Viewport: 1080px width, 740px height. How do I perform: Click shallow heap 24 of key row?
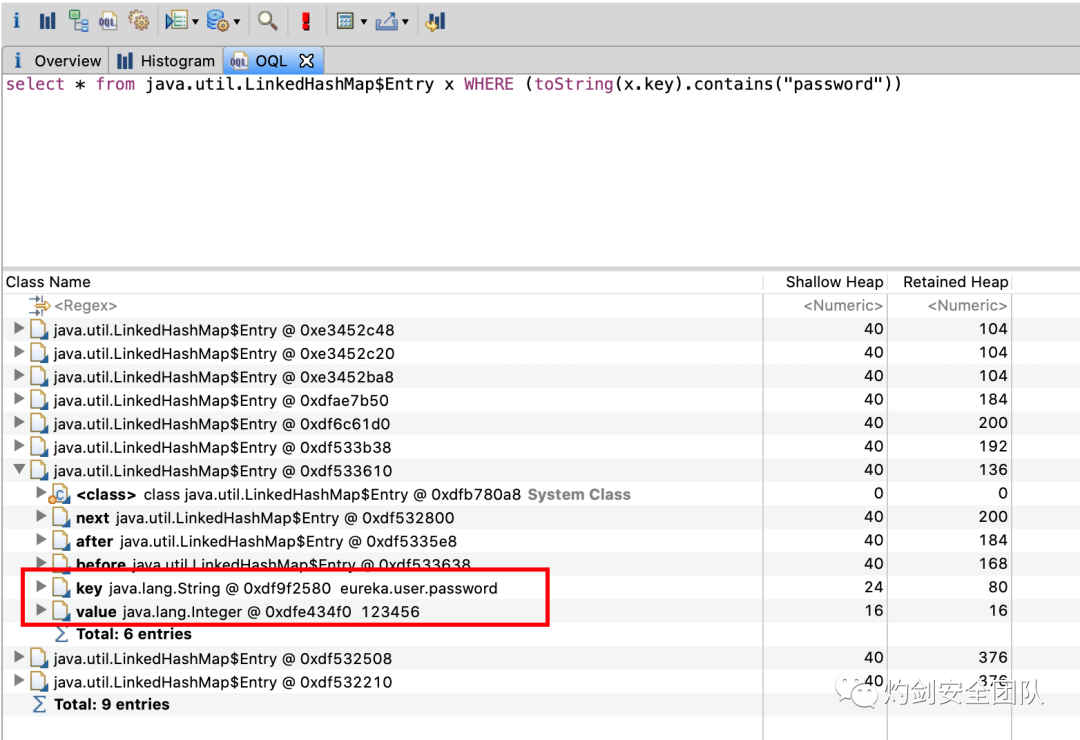pos(873,587)
